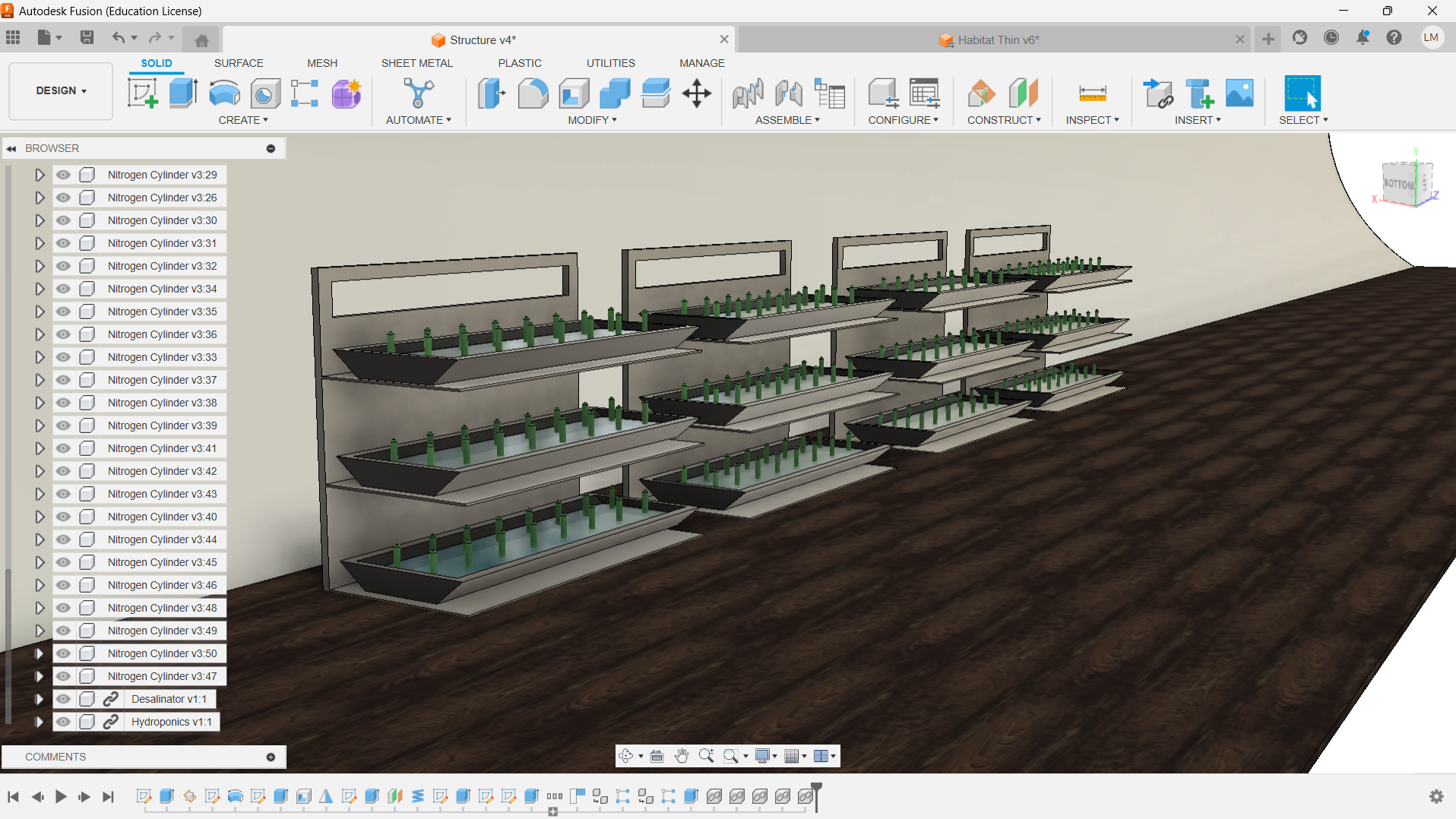Open the Data Panel grid icon
The height and width of the screenshot is (819, 1456).
coord(13,38)
